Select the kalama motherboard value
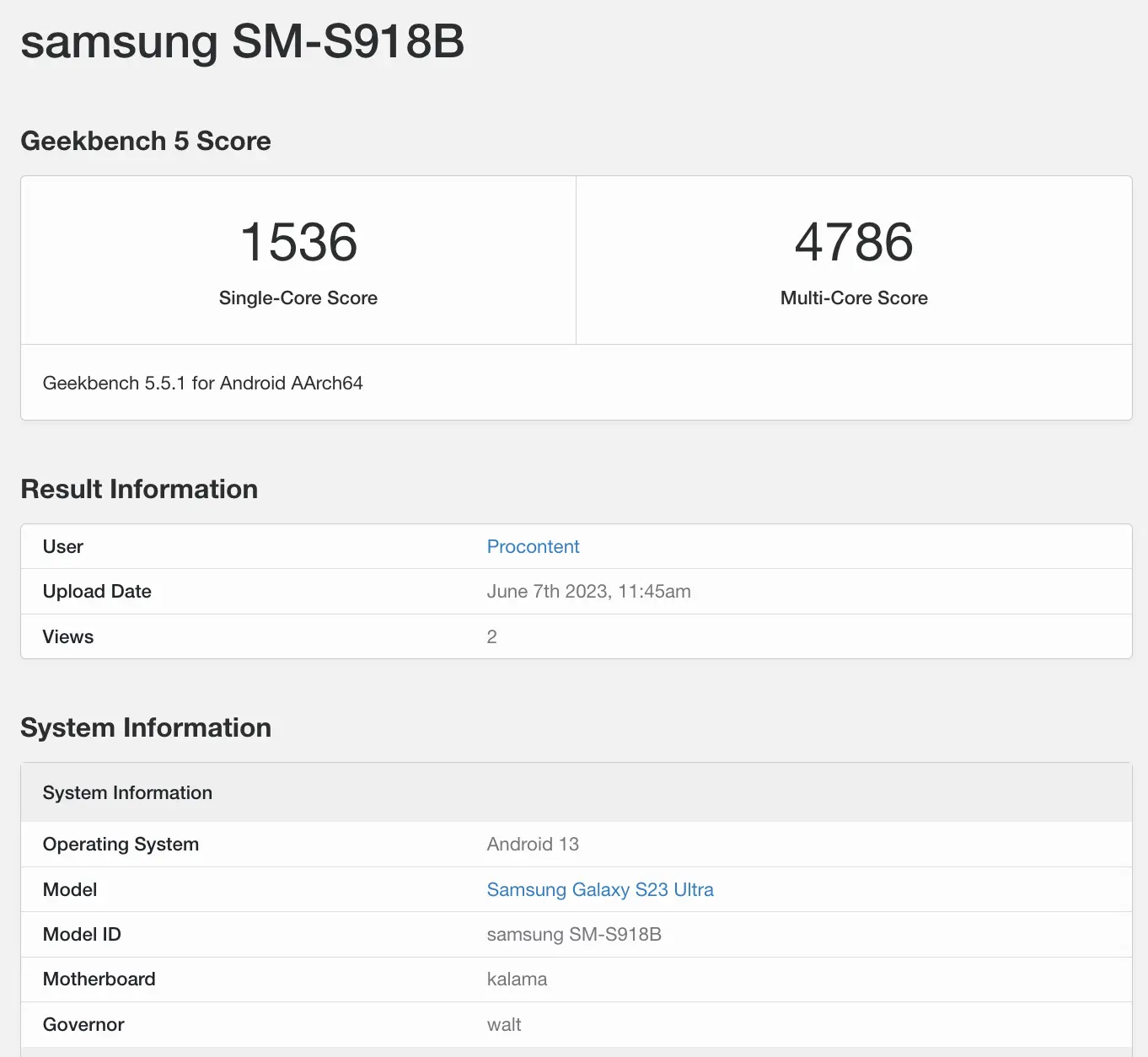 [518, 979]
